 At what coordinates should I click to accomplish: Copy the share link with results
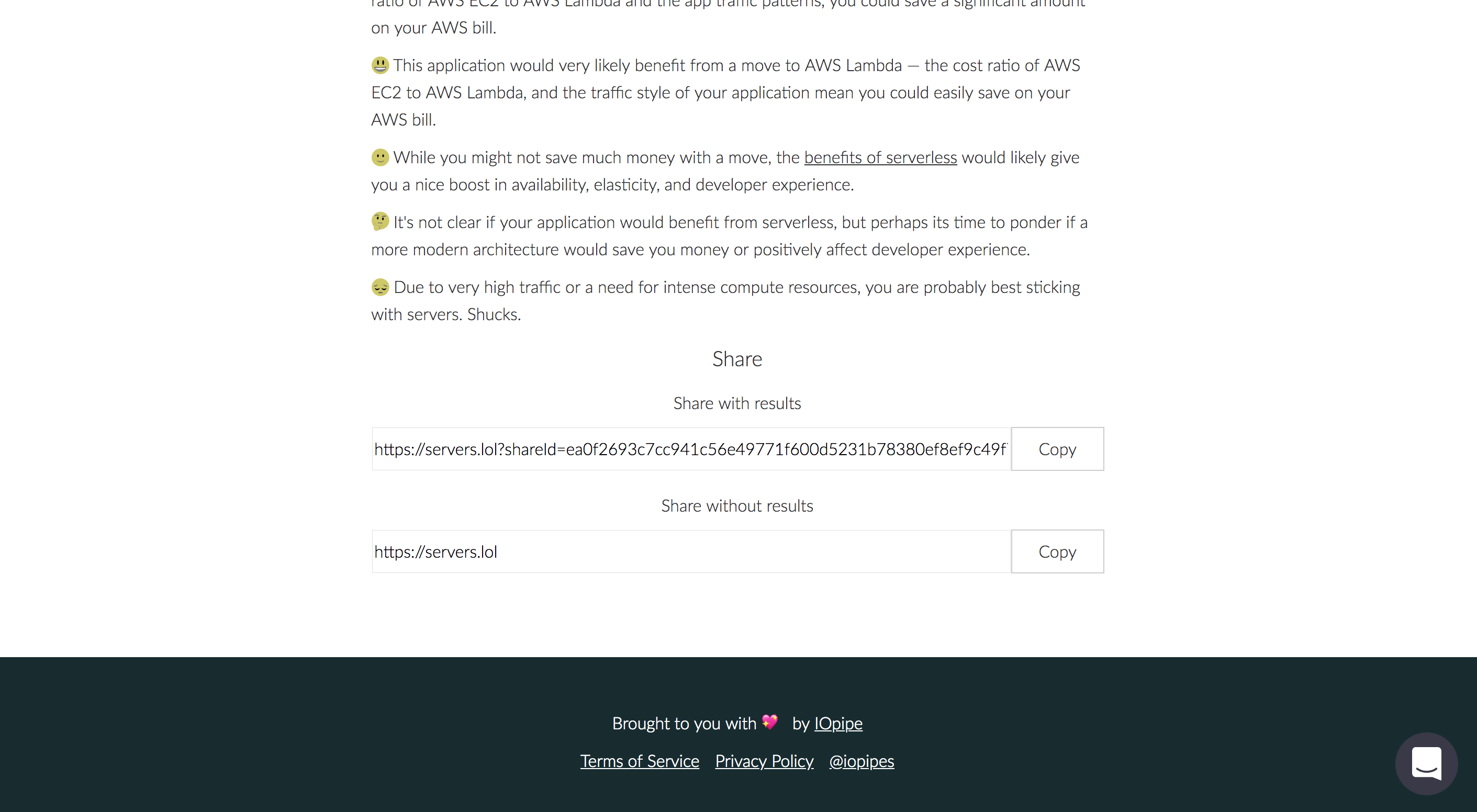point(1057,449)
